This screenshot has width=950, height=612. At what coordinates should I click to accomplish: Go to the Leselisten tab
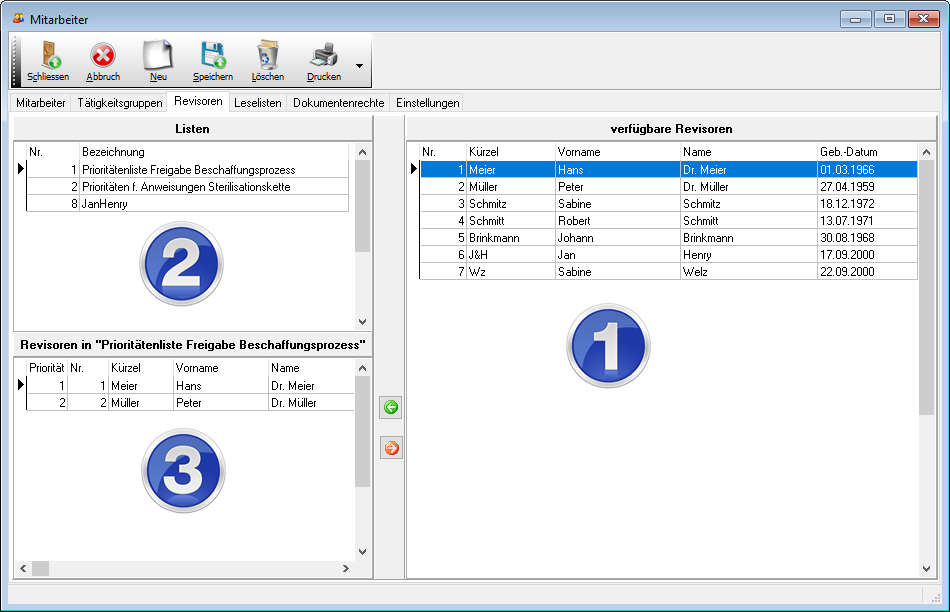(x=257, y=103)
